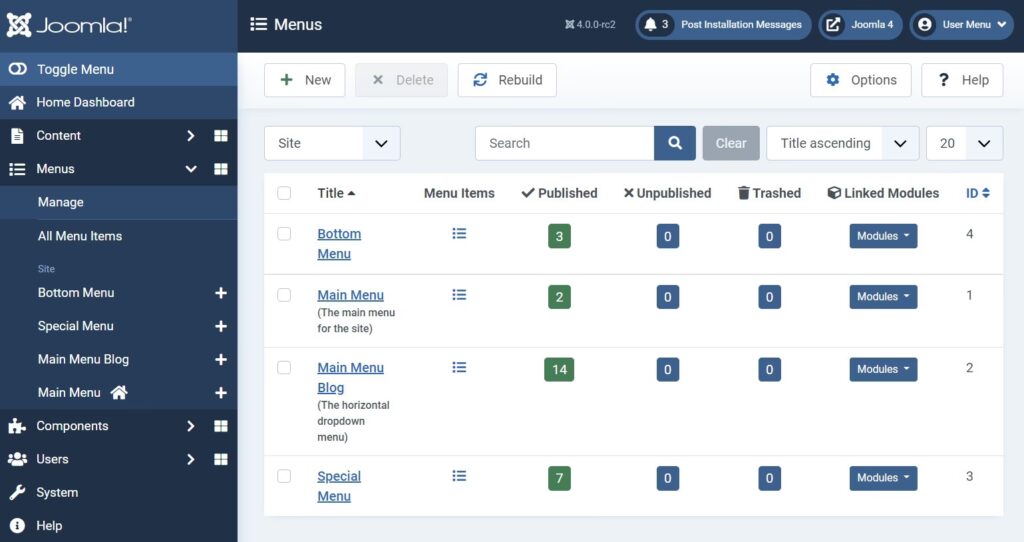Add item with plus next to Main Menu Blog
Image resolution: width=1024 pixels, height=542 pixels.
click(x=221, y=360)
